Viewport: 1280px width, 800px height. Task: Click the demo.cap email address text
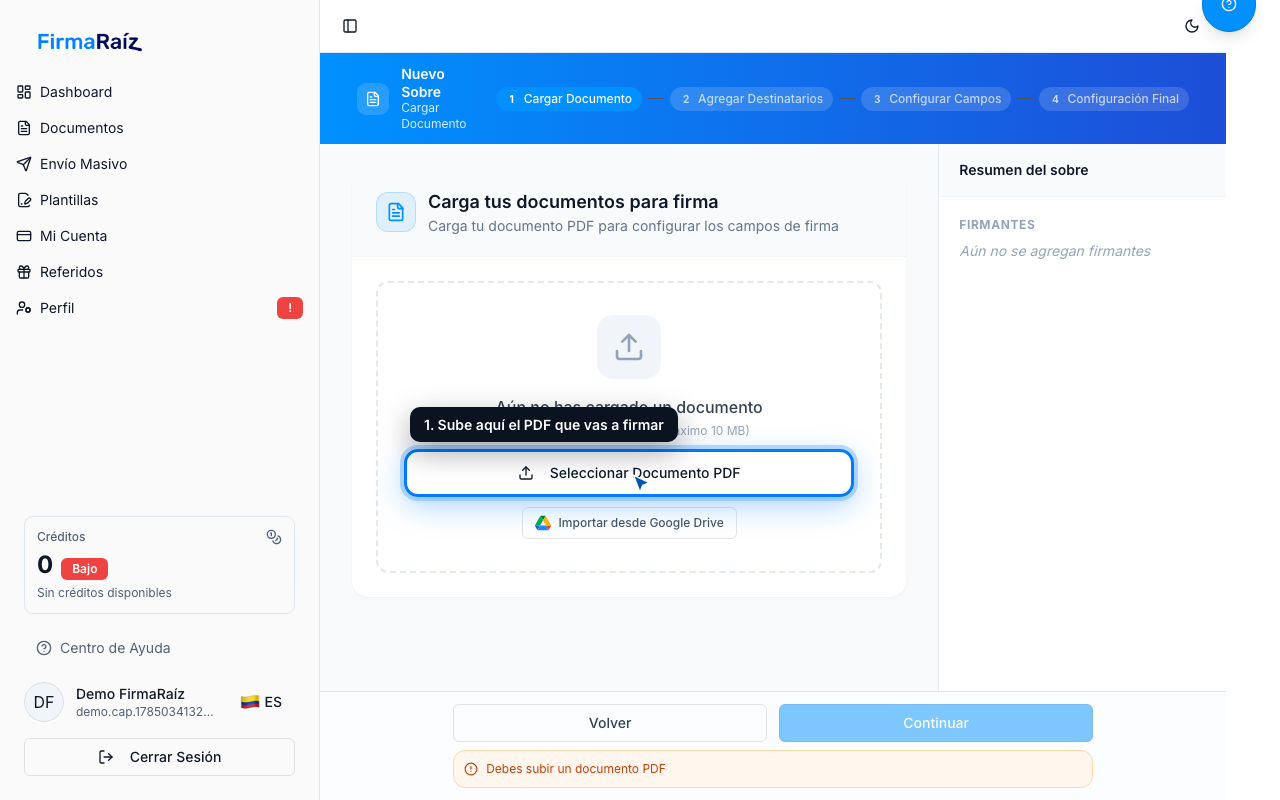[x=145, y=712]
